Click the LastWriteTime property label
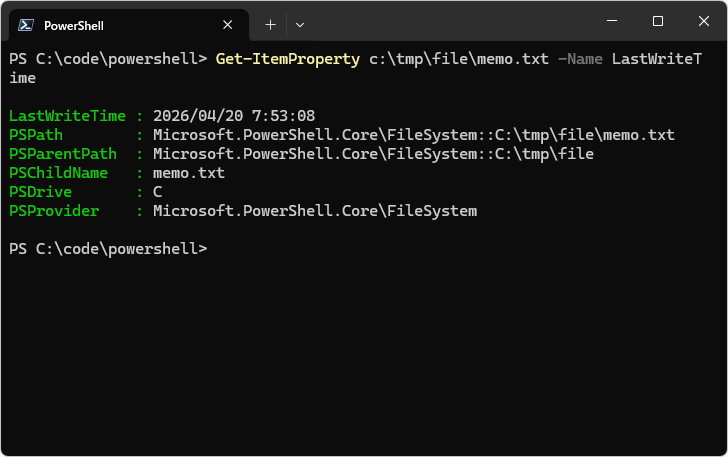 (x=67, y=116)
